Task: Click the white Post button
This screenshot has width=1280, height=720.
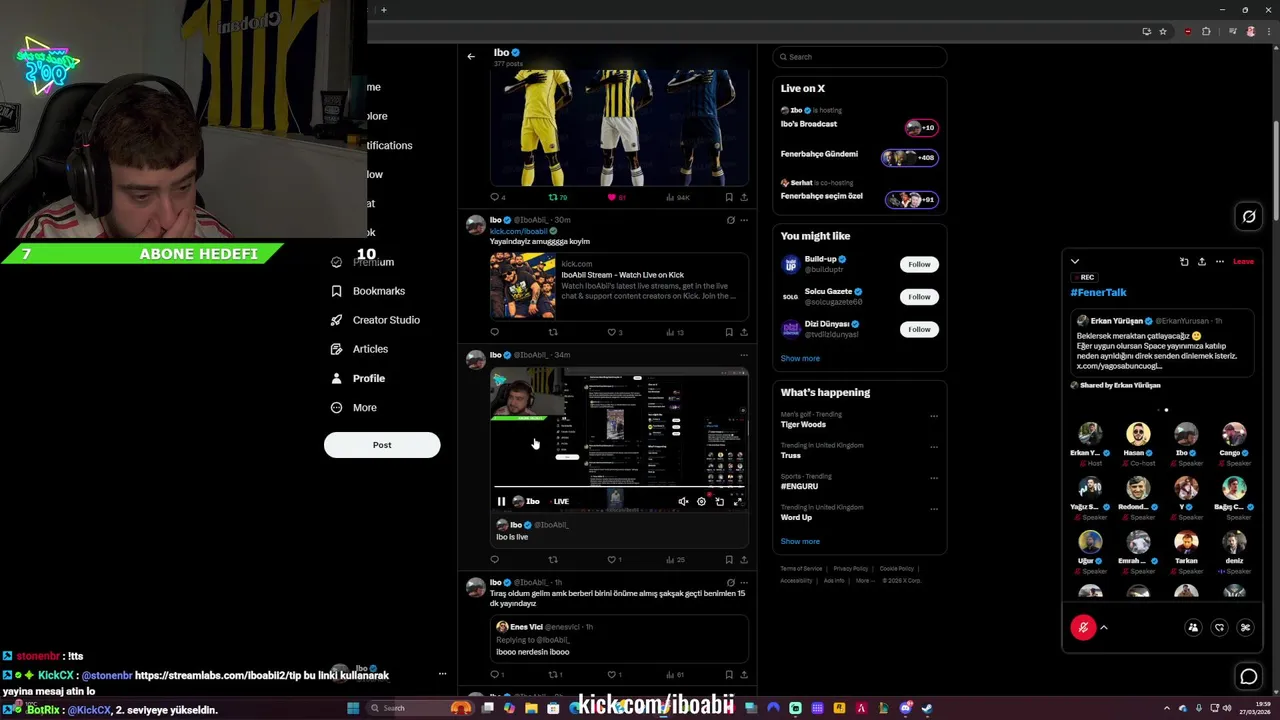Action: 382,445
